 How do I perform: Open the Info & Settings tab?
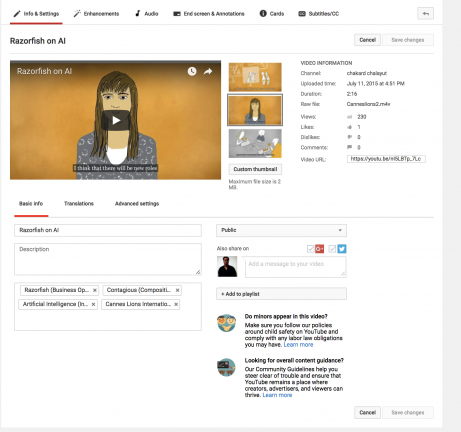[36, 14]
